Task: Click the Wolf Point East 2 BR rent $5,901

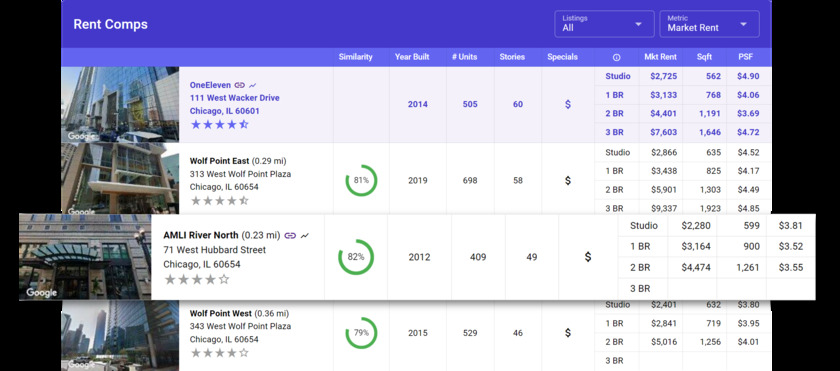Action: pos(664,190)
